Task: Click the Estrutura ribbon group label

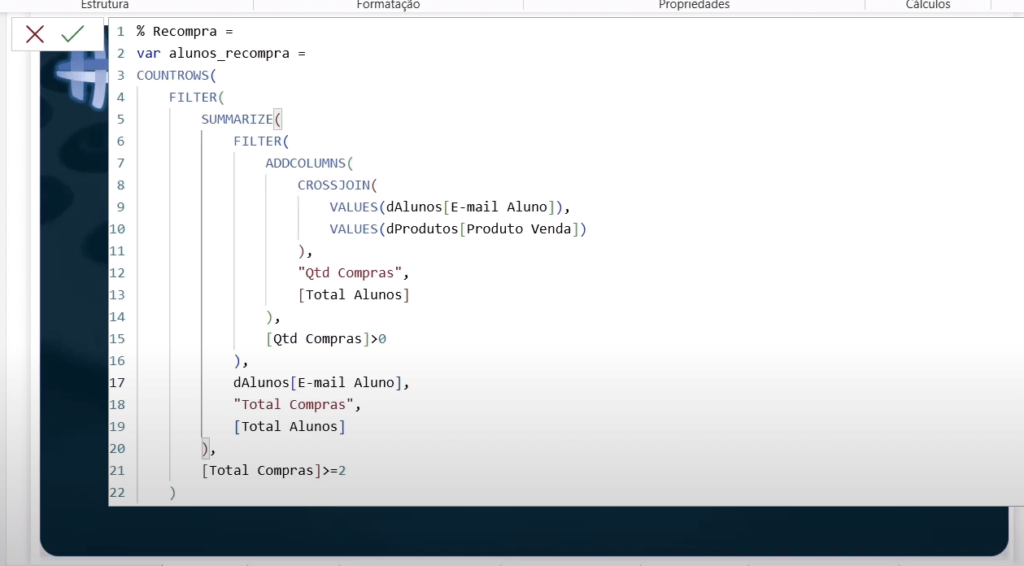Action: click(104, 5)
